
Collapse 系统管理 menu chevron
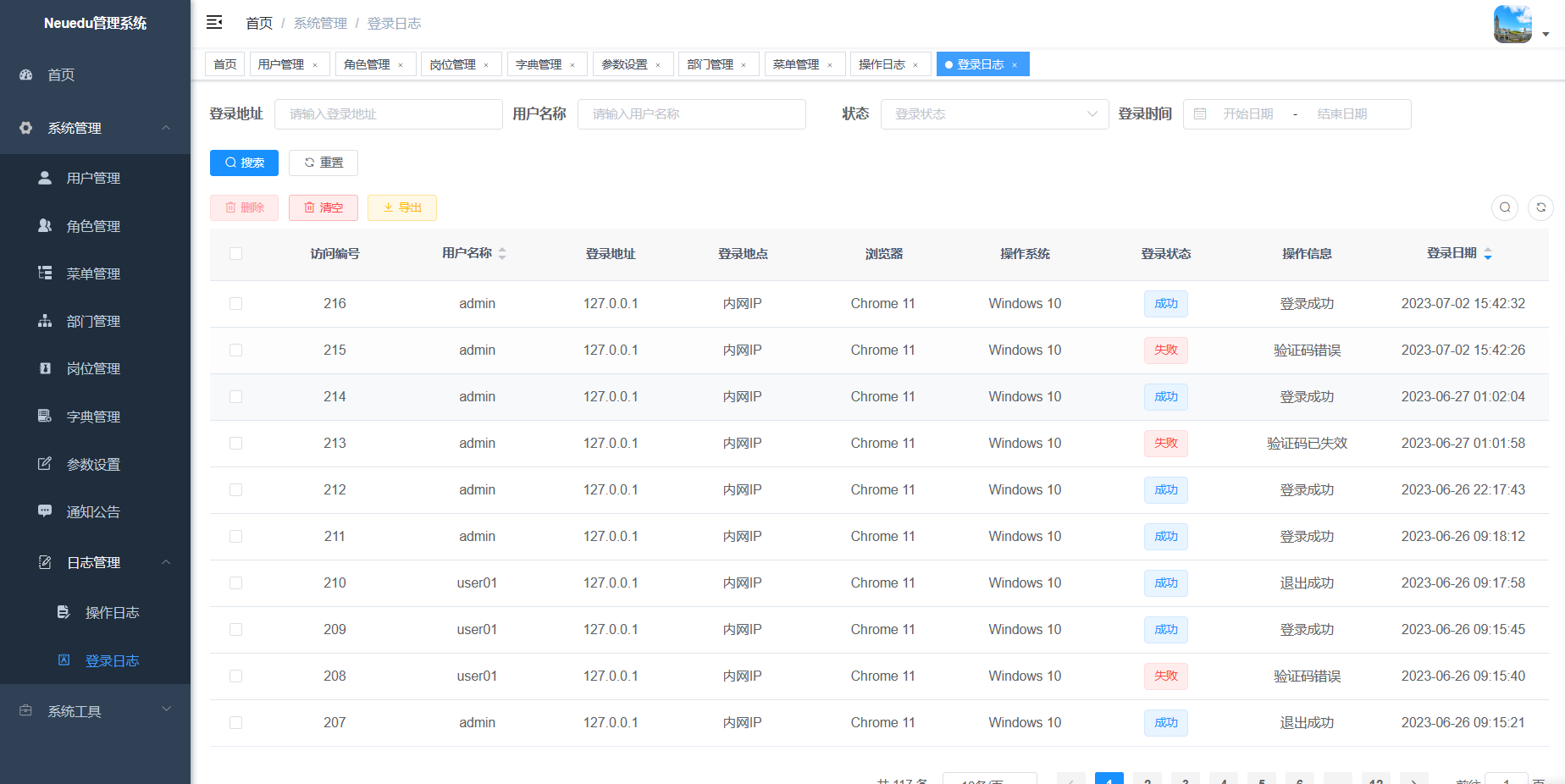pyautogui.click(x=166, y=128)
